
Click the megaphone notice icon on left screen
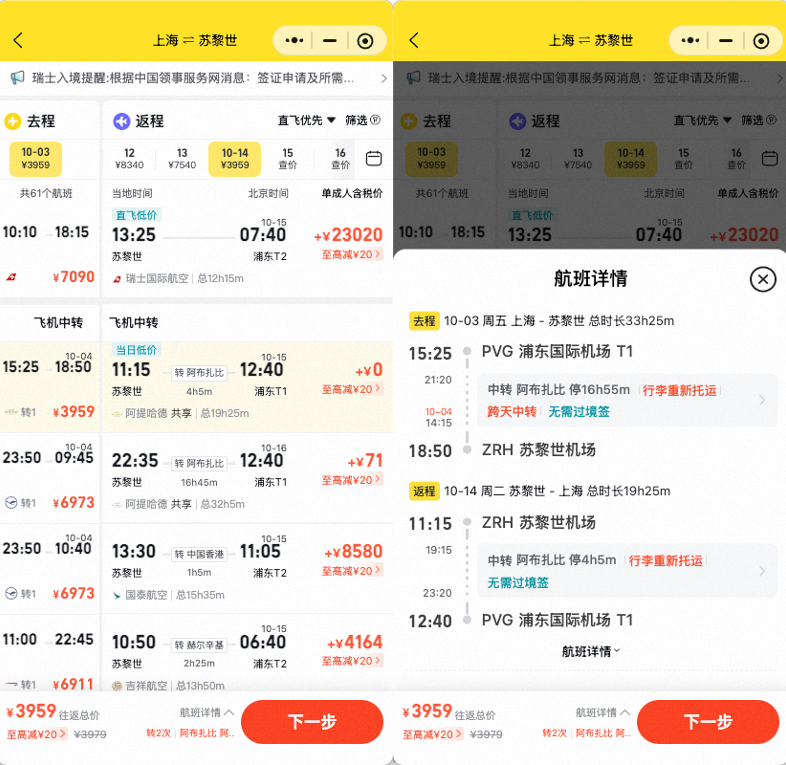click(18, 78)
